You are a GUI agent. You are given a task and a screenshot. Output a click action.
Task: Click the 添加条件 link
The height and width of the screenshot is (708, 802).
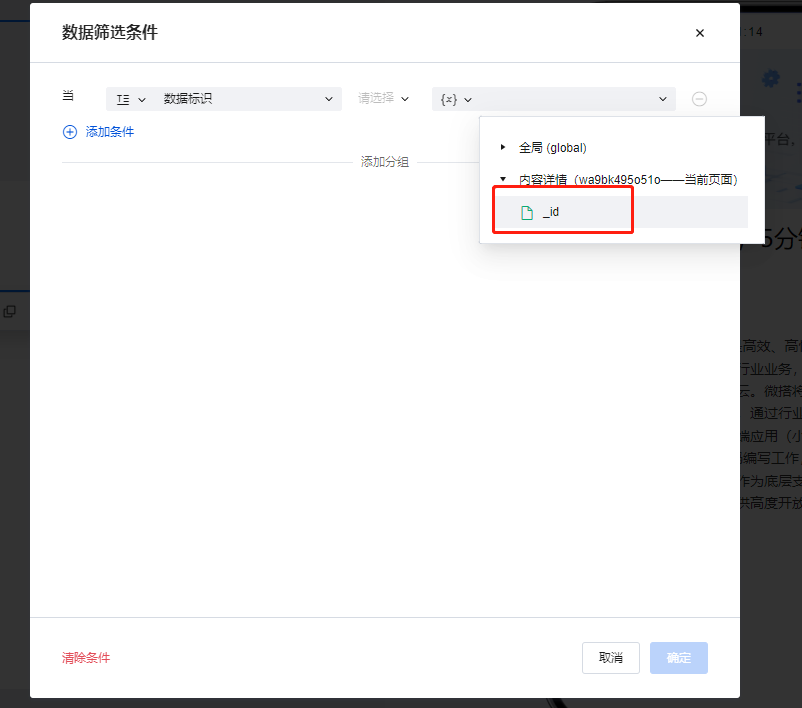pyautogui.click(x=109, y=132)
